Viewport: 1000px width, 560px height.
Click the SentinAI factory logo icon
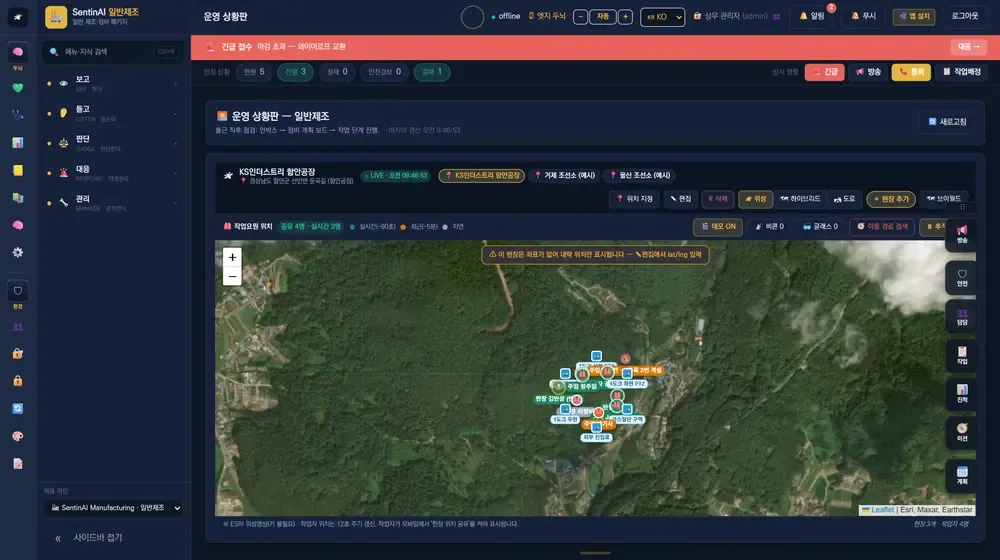click(55, 17)
